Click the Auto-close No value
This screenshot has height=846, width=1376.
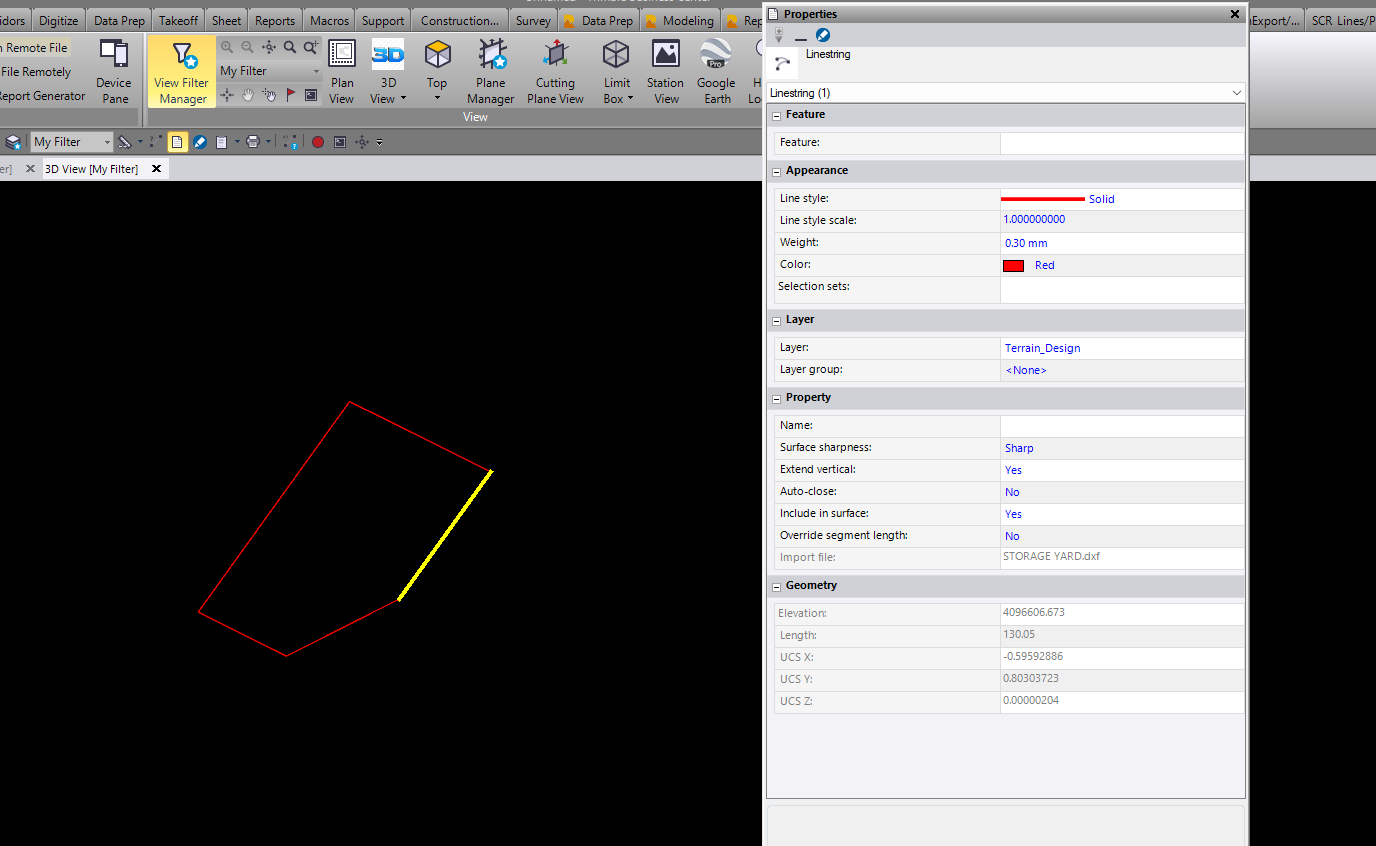(x=1012, y=492)
